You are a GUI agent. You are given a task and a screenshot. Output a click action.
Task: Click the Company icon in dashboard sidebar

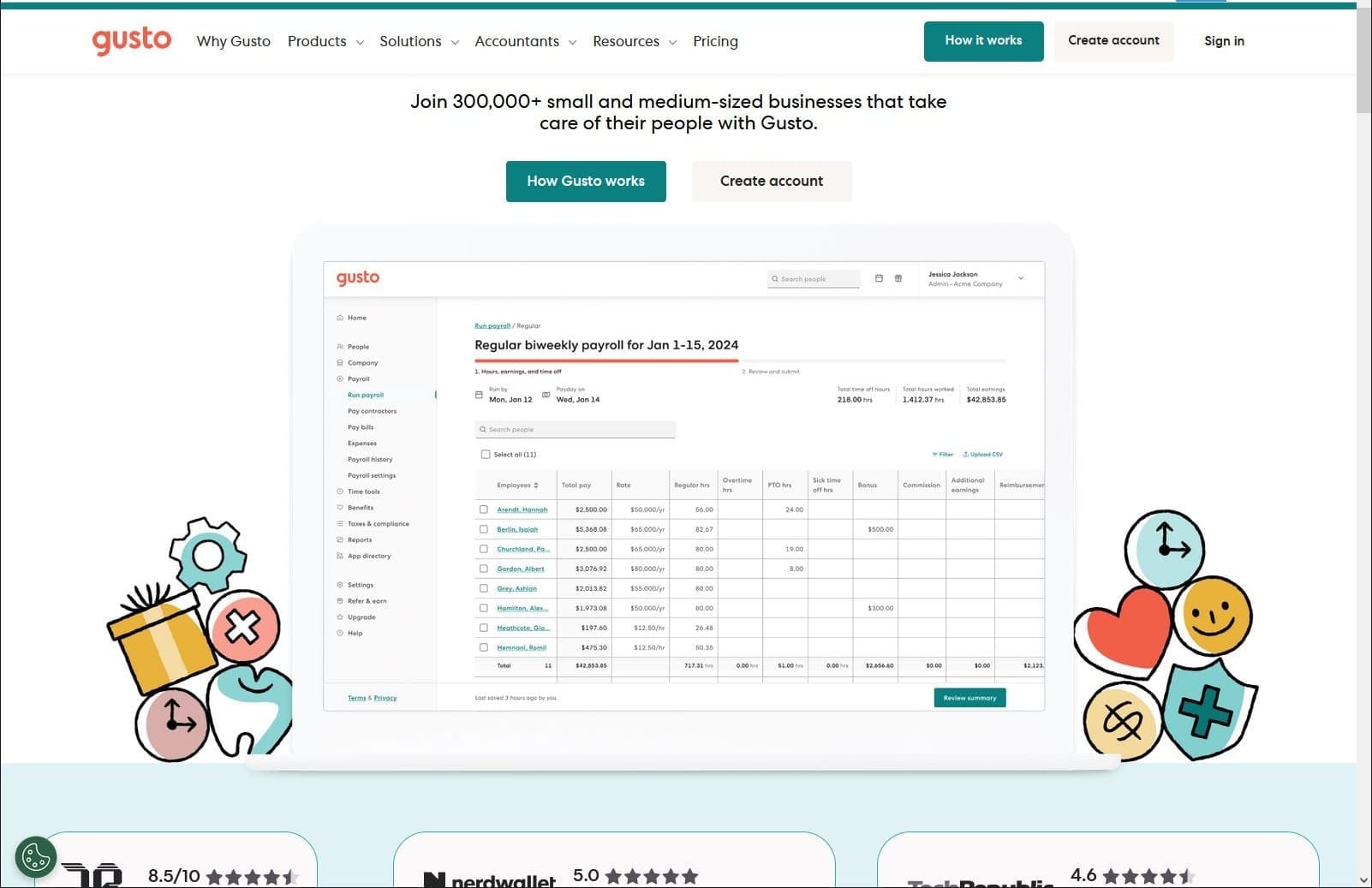[340, 363]
